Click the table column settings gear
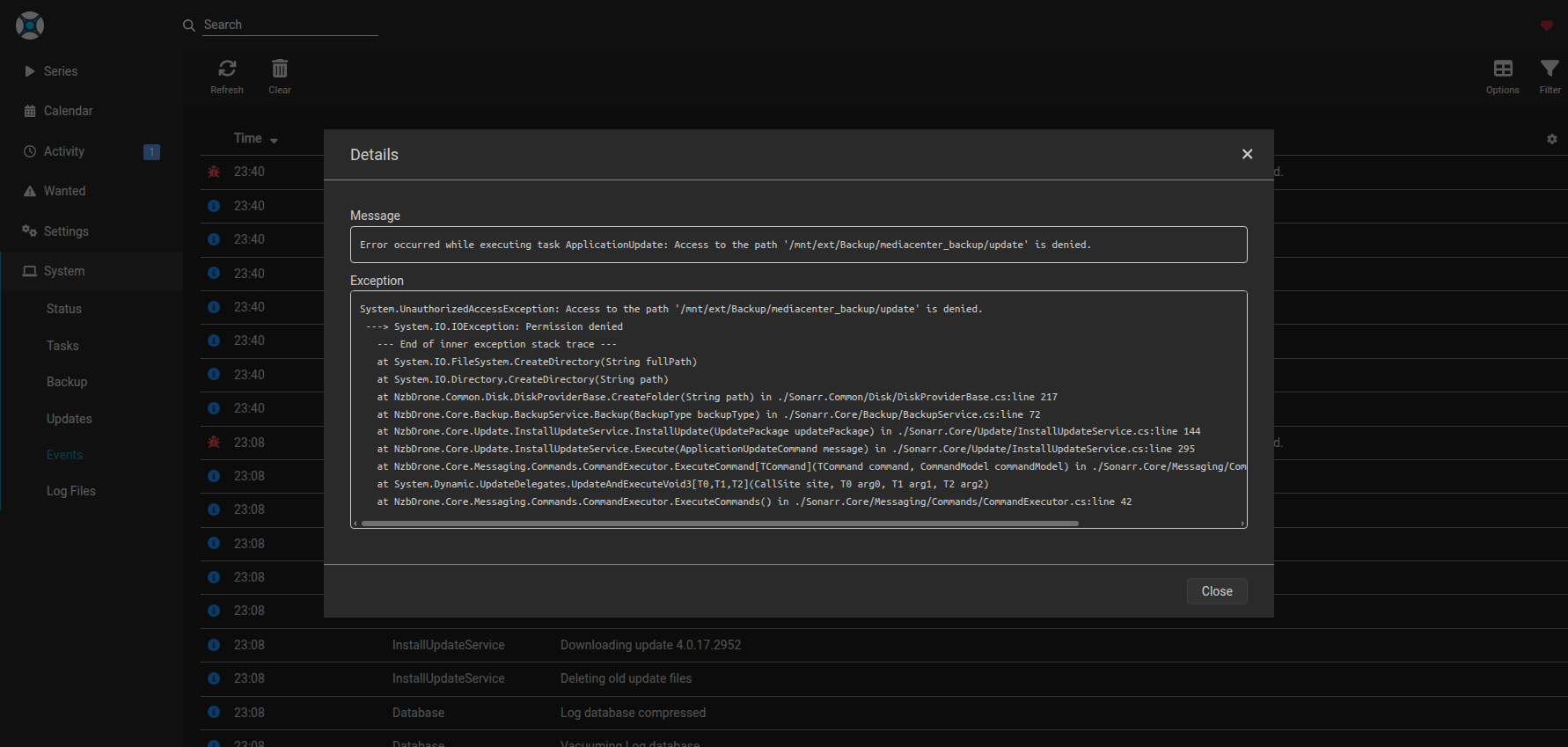The width and height of the screenshot is (1568, 747). coord(1552,139)
